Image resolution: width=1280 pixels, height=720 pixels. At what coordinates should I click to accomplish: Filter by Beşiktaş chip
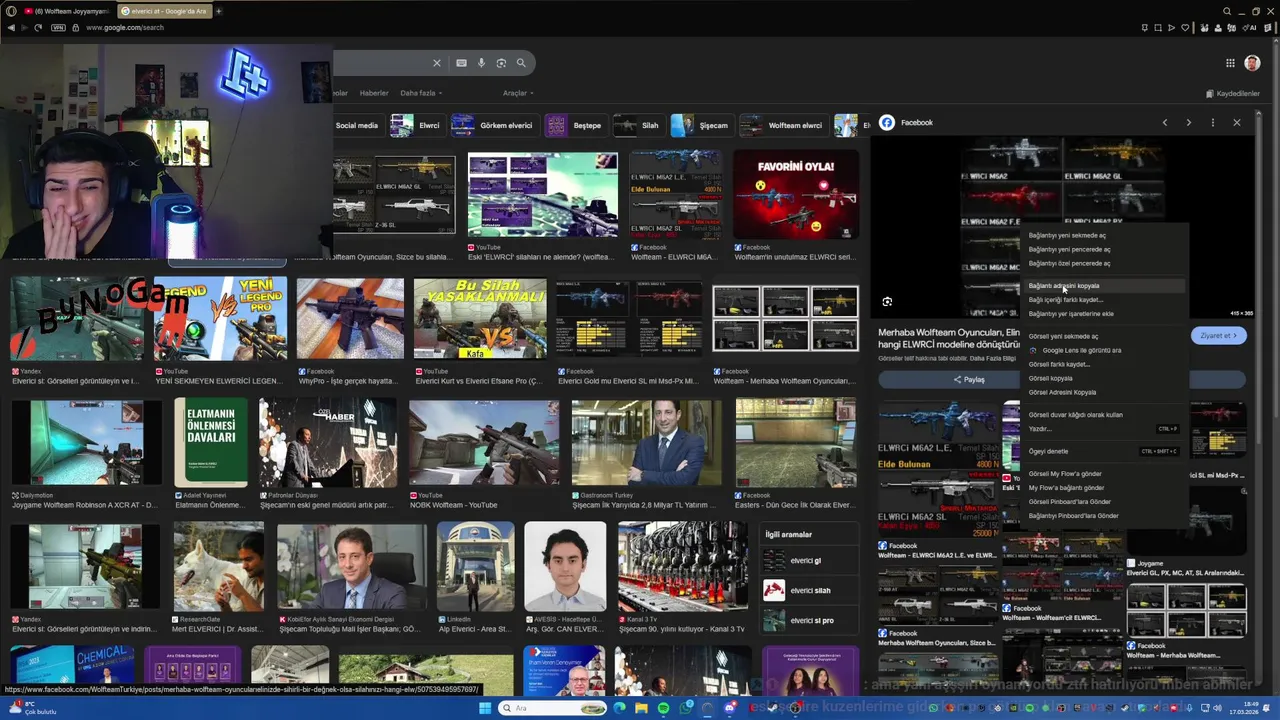576,125
